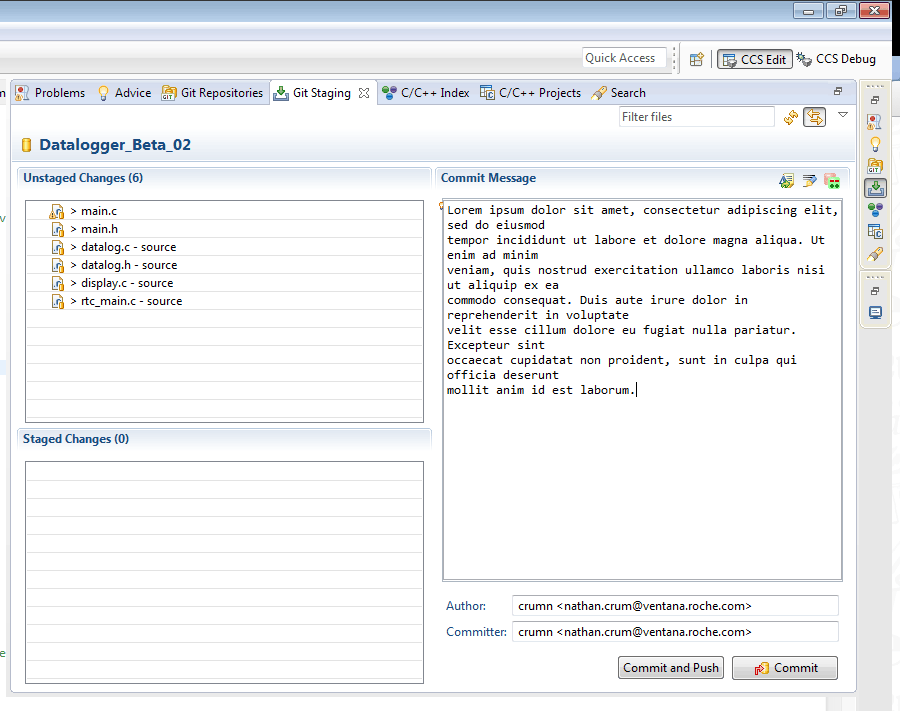Image resolution: width=900 pixels, height=711 pixels.
Task: Click the Refresh staging view icon
Action: click(791, 117)
